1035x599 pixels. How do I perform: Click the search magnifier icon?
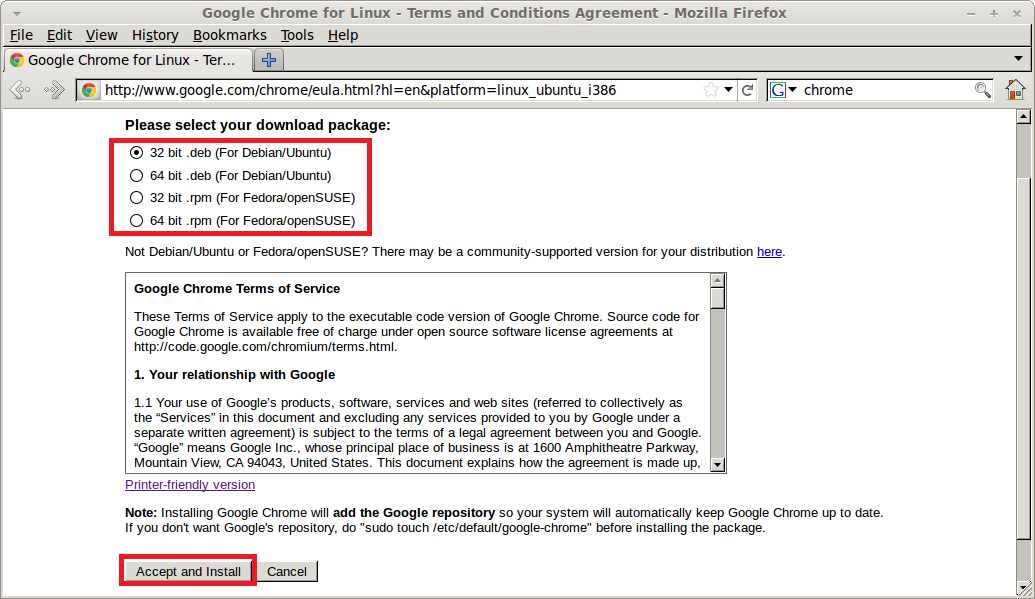982,90
